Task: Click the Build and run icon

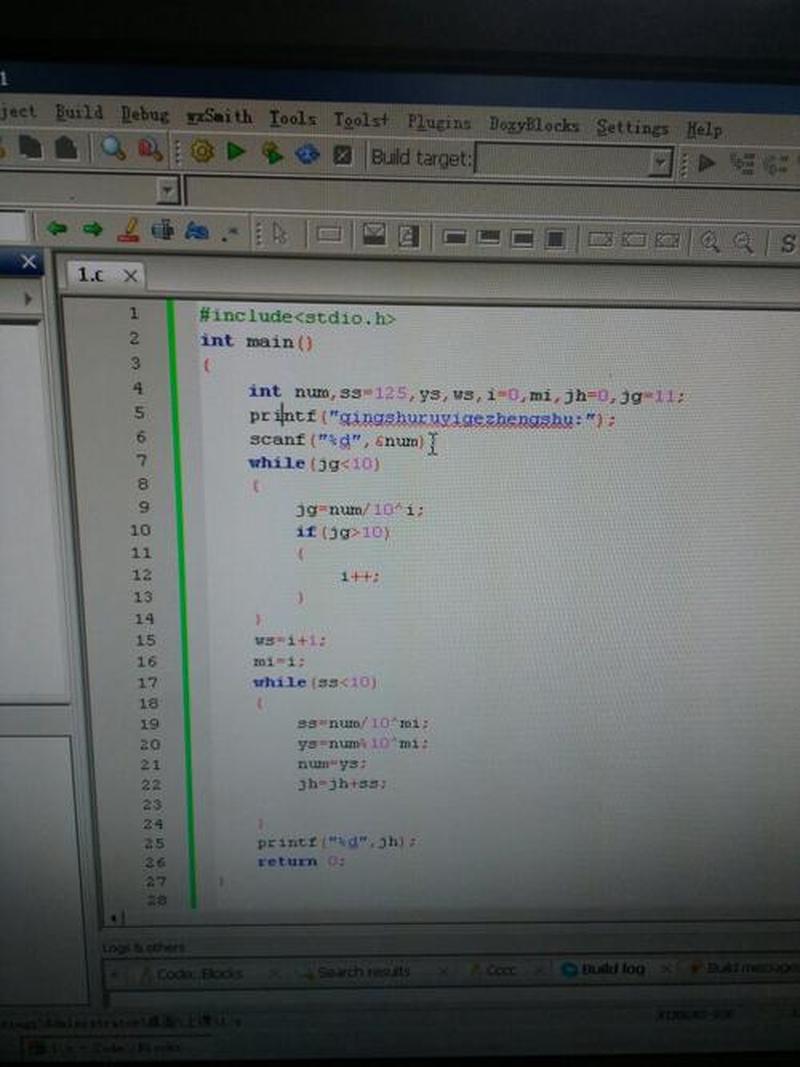Action: click(272, 152)
